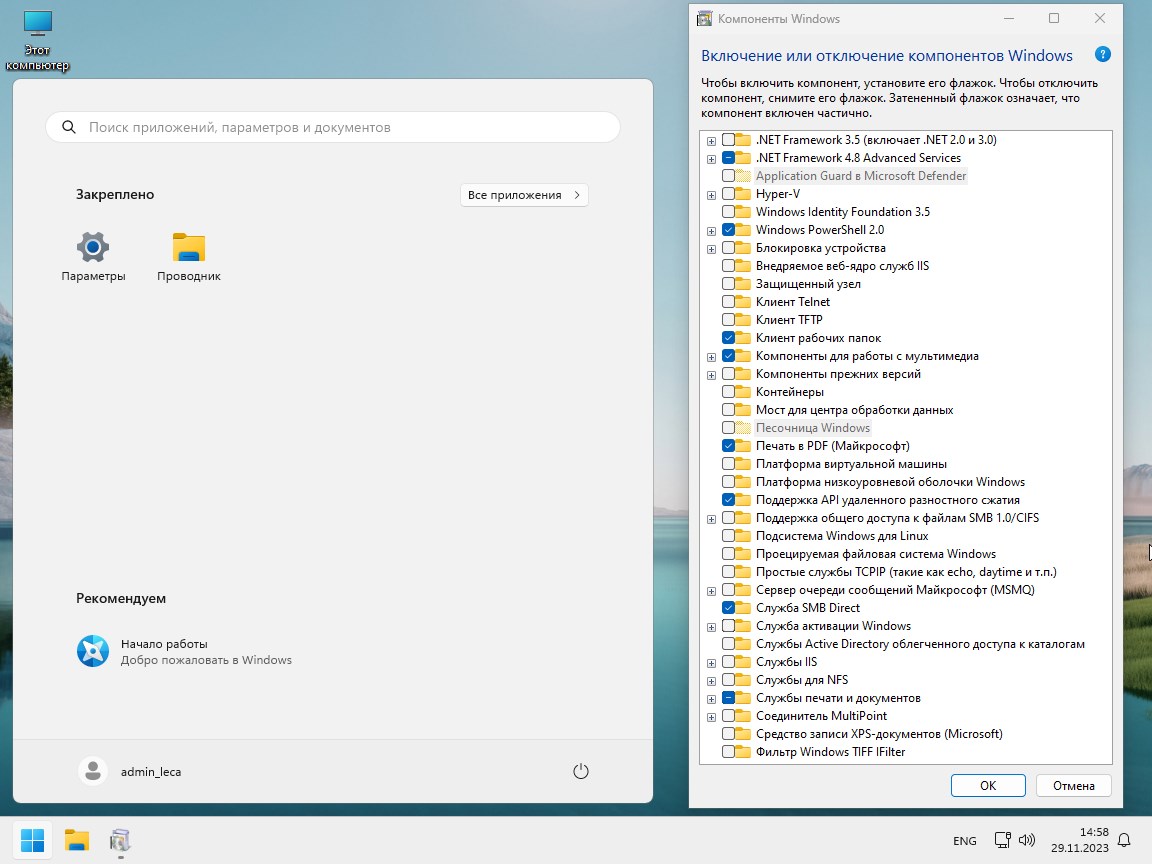Expand the Hyper-V tree node
The image size is (1152, 864).
tap(711, 195)
